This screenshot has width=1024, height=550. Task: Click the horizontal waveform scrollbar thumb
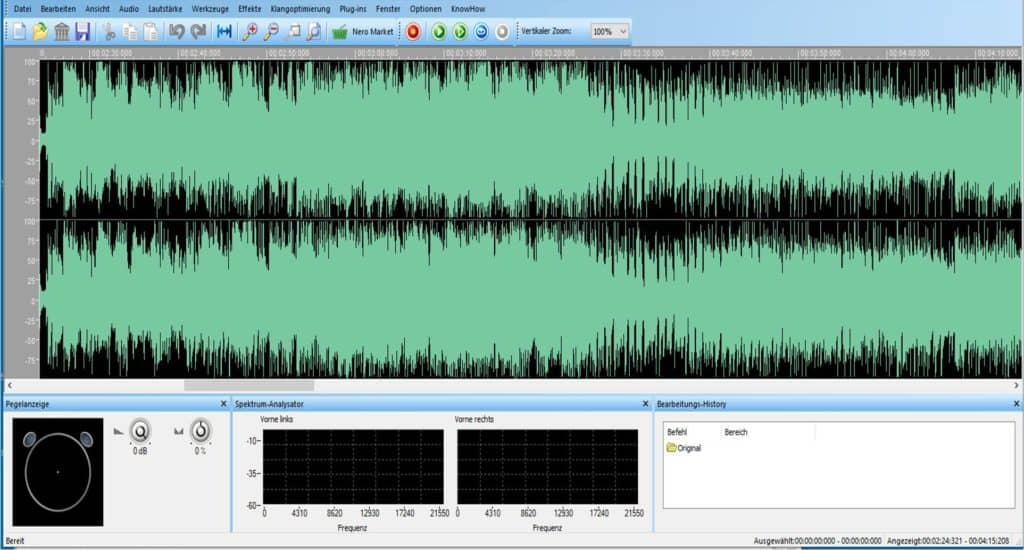coord(248,385)
